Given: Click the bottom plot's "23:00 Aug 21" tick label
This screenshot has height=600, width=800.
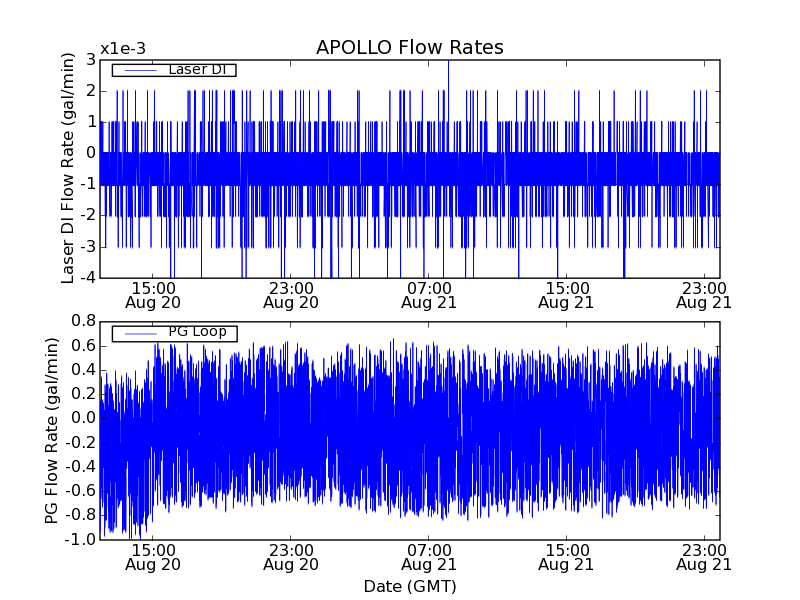Looking at the screenshot, I should (704, 557).
